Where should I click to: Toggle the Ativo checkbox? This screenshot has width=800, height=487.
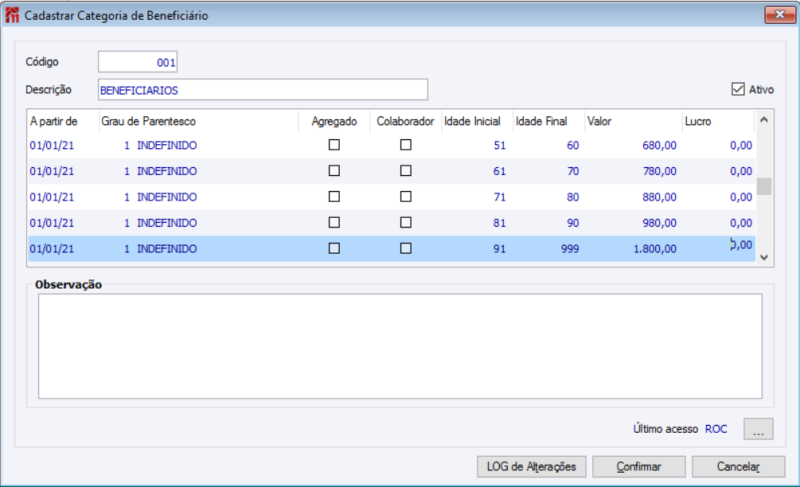click(738, 89)
